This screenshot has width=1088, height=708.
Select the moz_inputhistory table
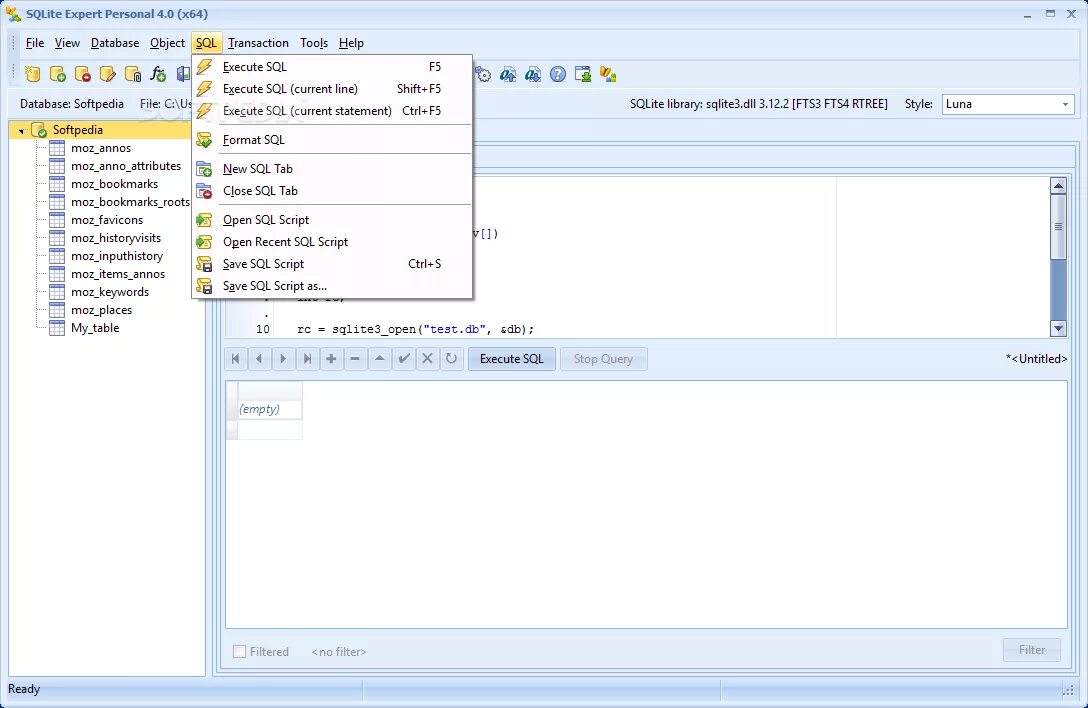pos(117,256)
